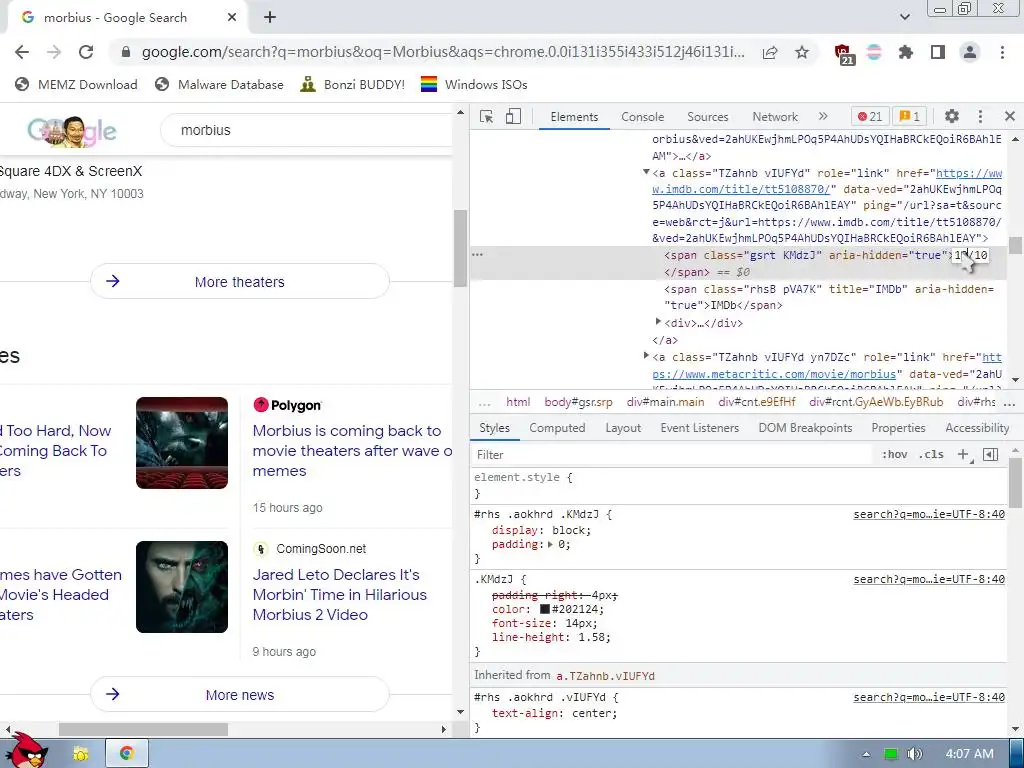Click the 1 issue warning badge
1024x768 pixels.
click(x=910, y=116)
